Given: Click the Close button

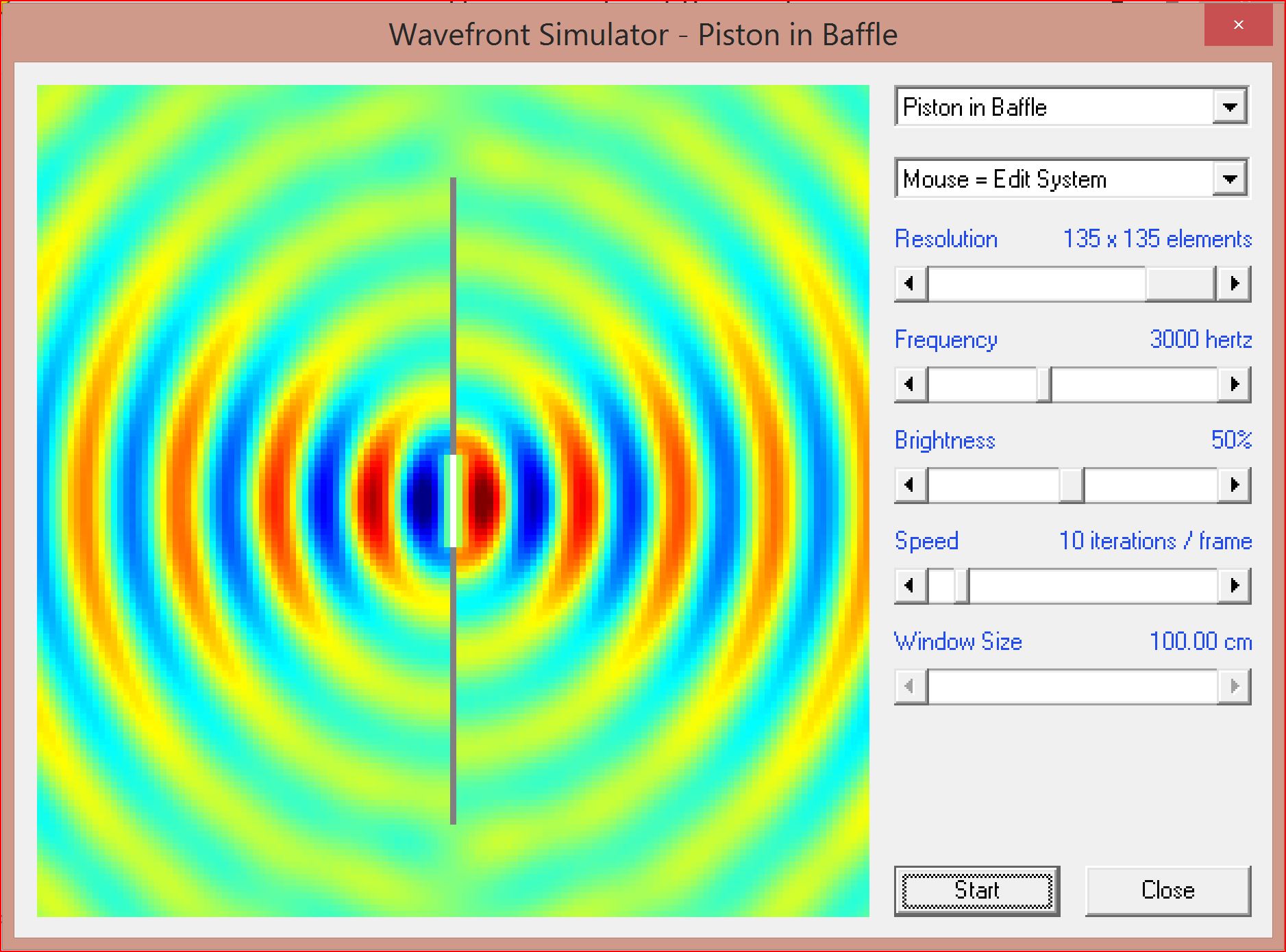Looking at the screenshot, I should point(1168,890).
